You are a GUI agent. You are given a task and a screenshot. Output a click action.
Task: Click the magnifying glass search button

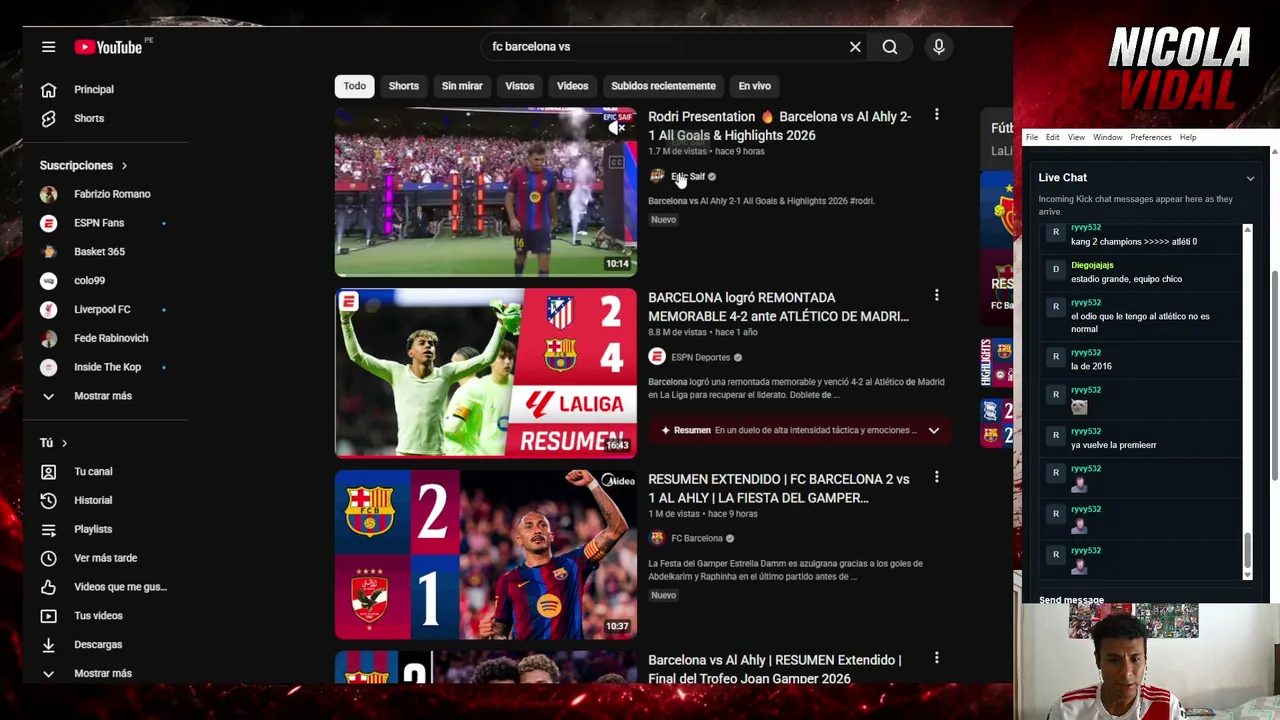pos(890,47)
